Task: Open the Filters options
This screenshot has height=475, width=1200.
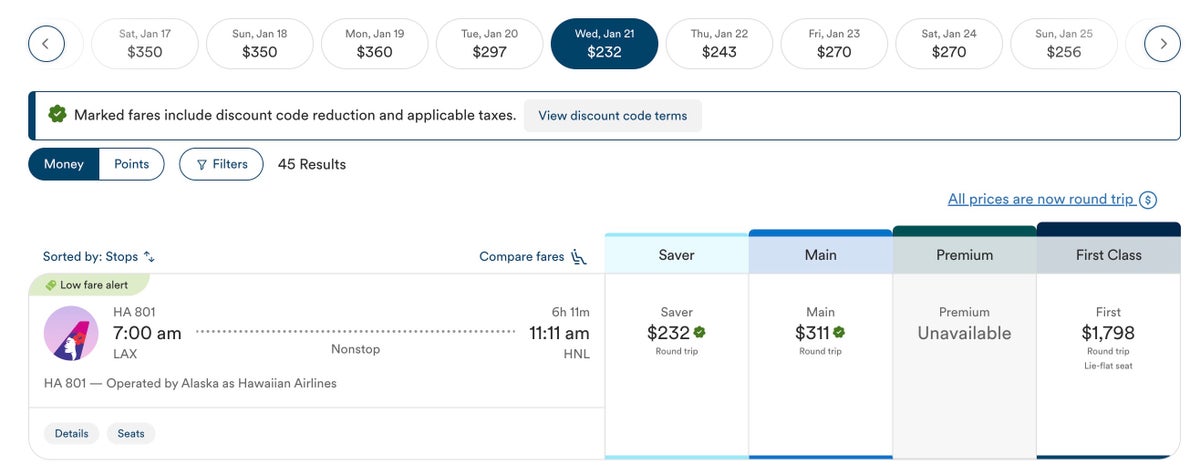Action: point(221,164)
